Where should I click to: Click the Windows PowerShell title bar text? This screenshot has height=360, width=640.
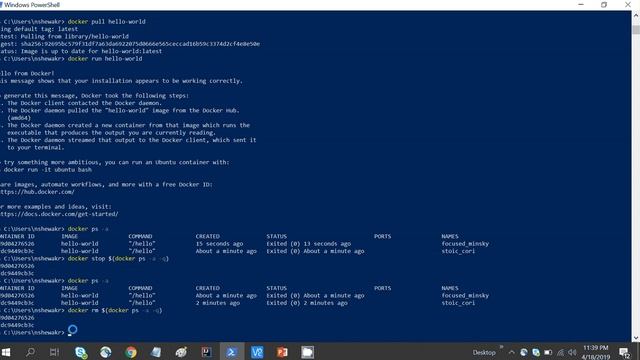click(32, 5)
